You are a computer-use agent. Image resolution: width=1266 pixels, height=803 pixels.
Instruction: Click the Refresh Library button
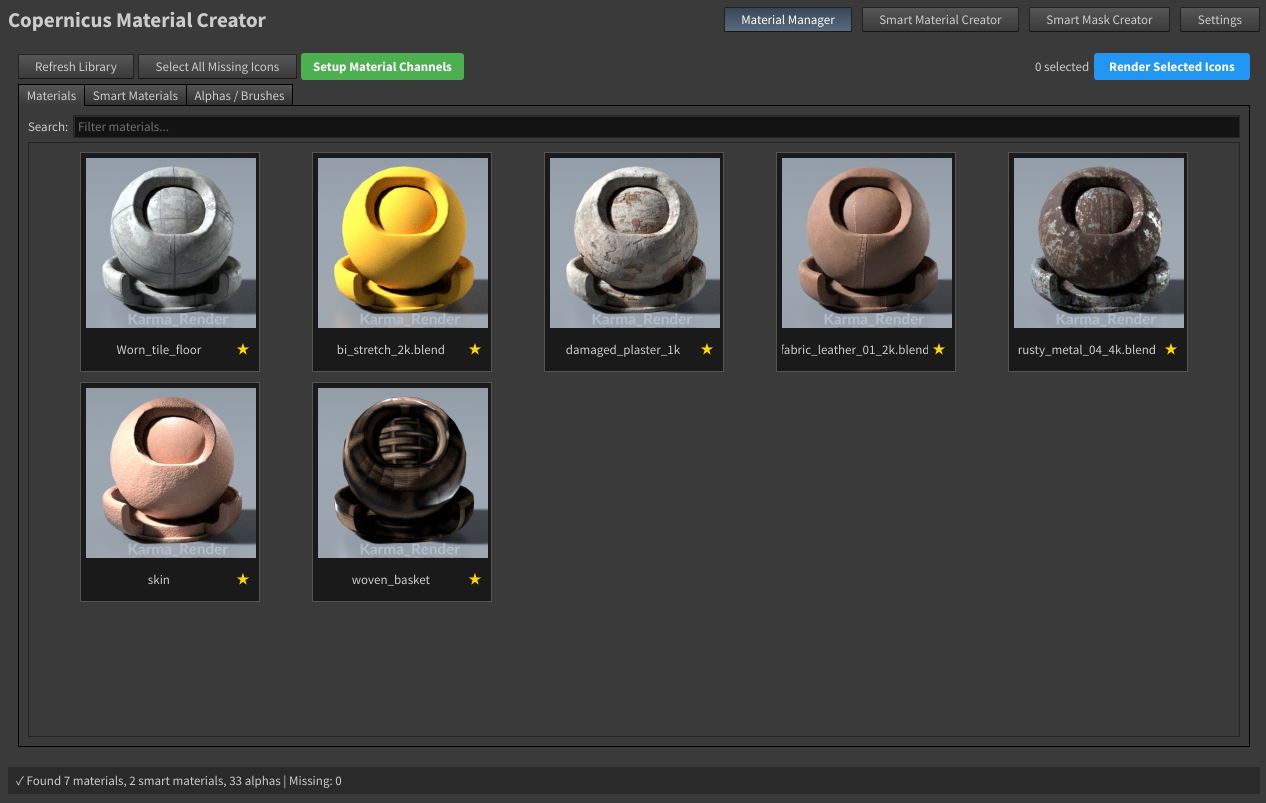click(x=75, y=66)
